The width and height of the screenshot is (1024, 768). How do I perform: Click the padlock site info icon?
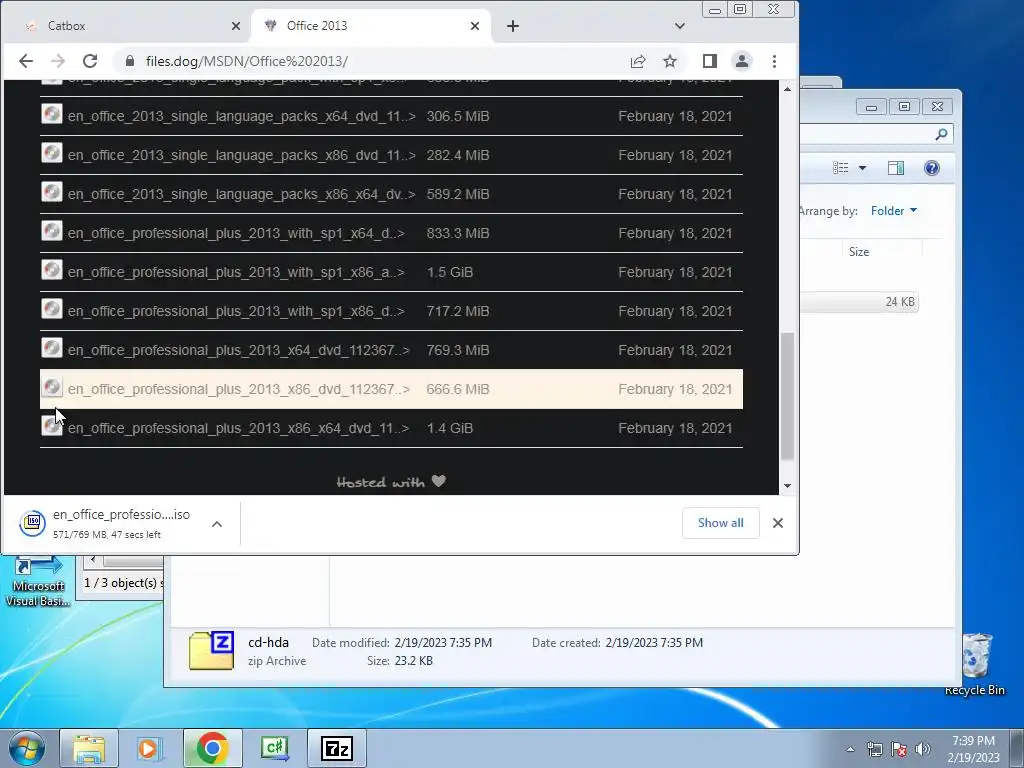coord(129,61)
